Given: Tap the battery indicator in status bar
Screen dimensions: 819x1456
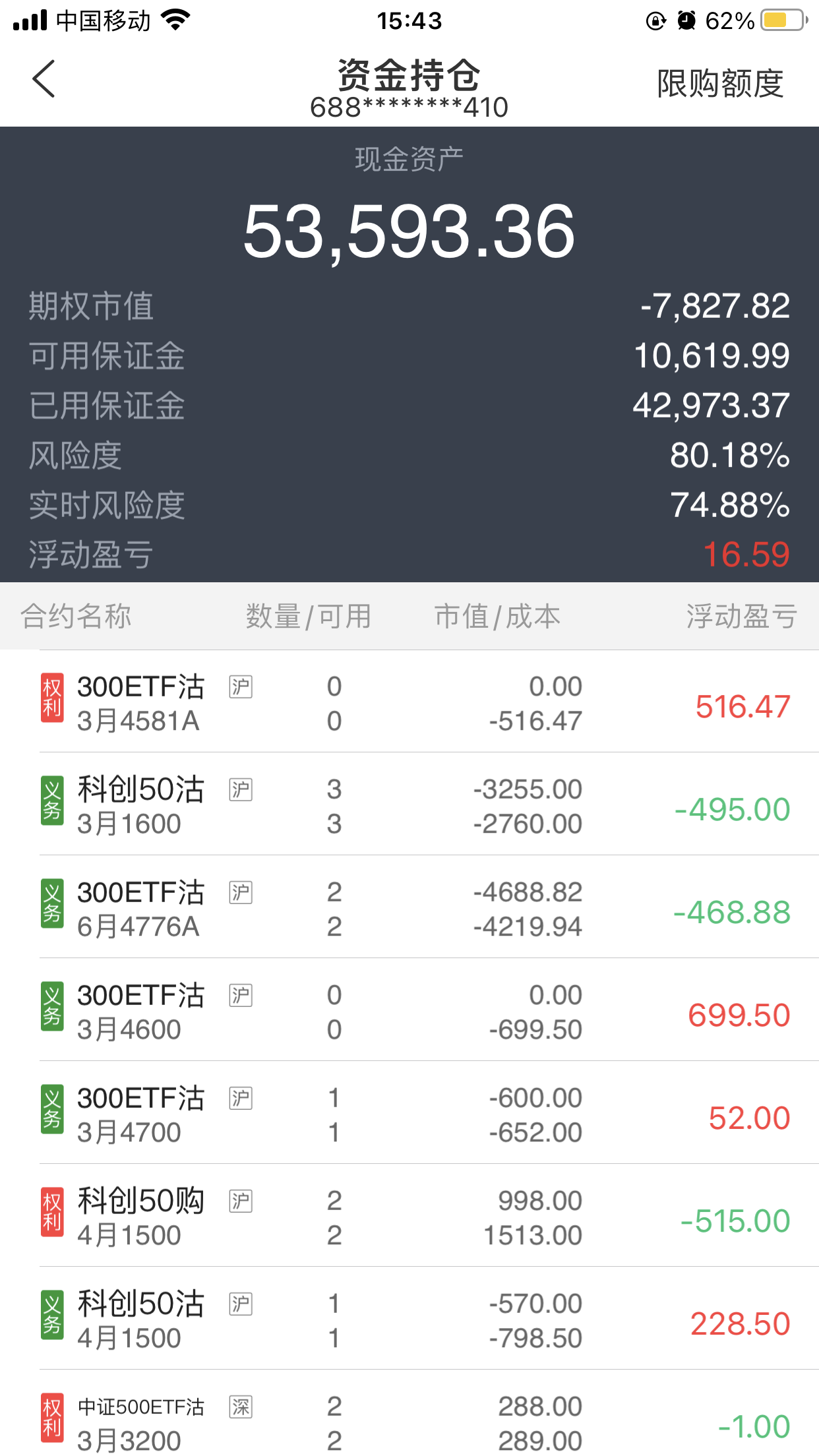Looking at the screenshot, I should (x=783, y=20).
